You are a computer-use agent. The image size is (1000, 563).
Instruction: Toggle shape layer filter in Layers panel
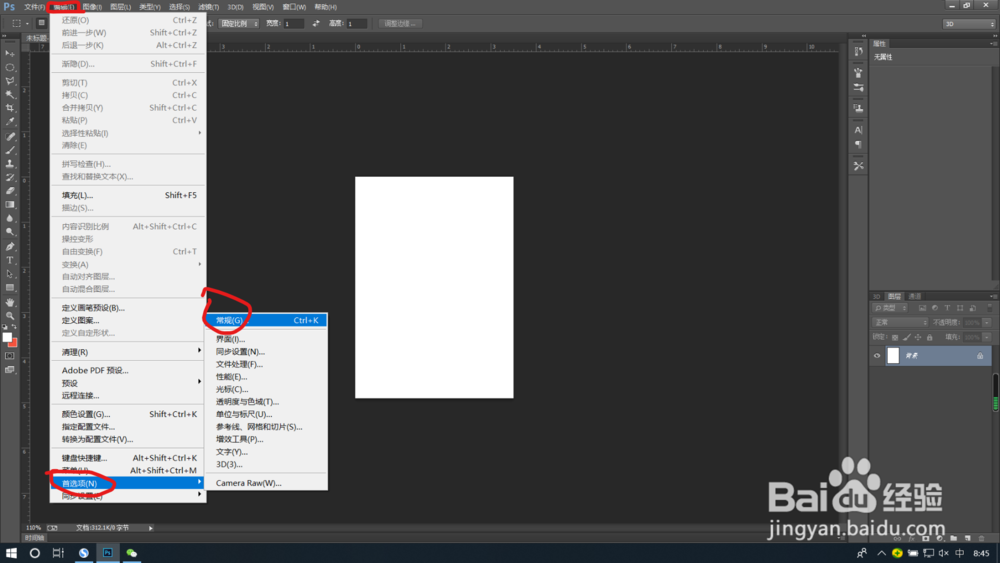coord(960,308)
